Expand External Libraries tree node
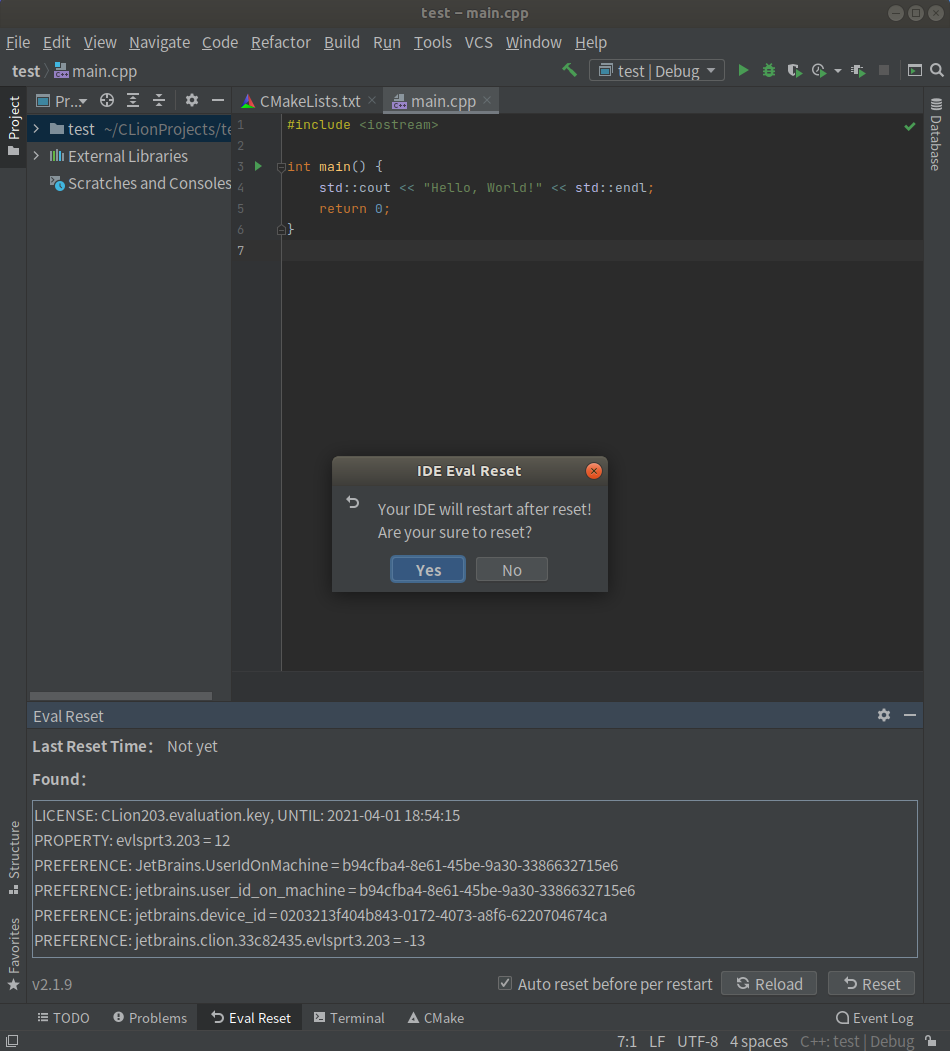 pos(37,156)
